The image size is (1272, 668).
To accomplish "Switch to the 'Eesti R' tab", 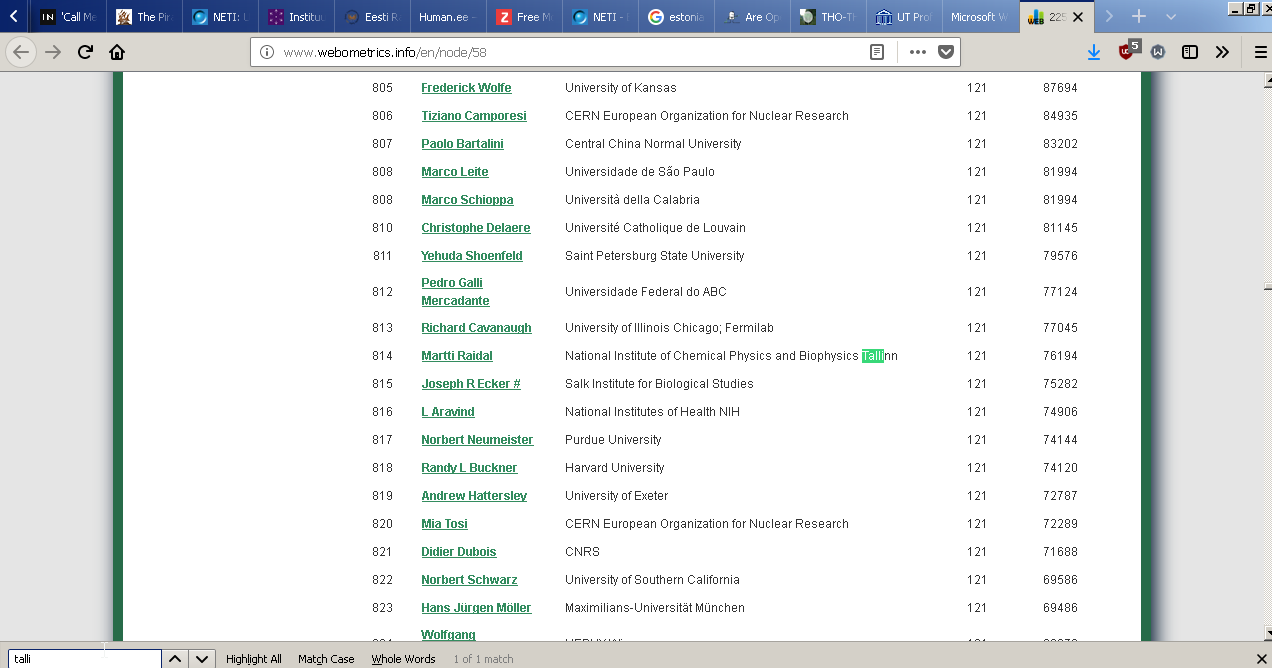I will pyautogui.click(x=372, y=17).
